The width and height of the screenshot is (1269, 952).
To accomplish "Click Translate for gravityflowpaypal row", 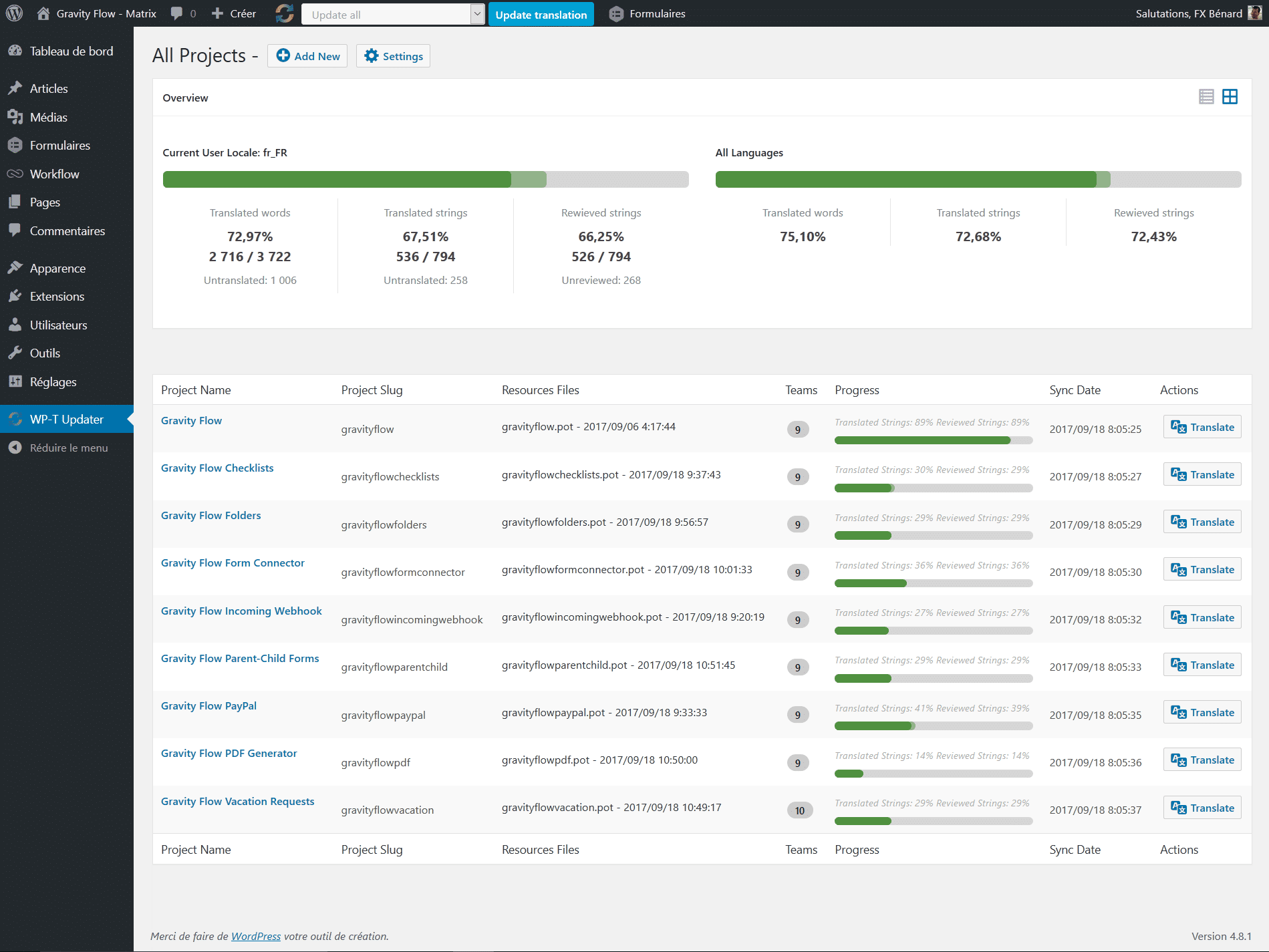I will pyautogui.click(x=1202, y=712).
